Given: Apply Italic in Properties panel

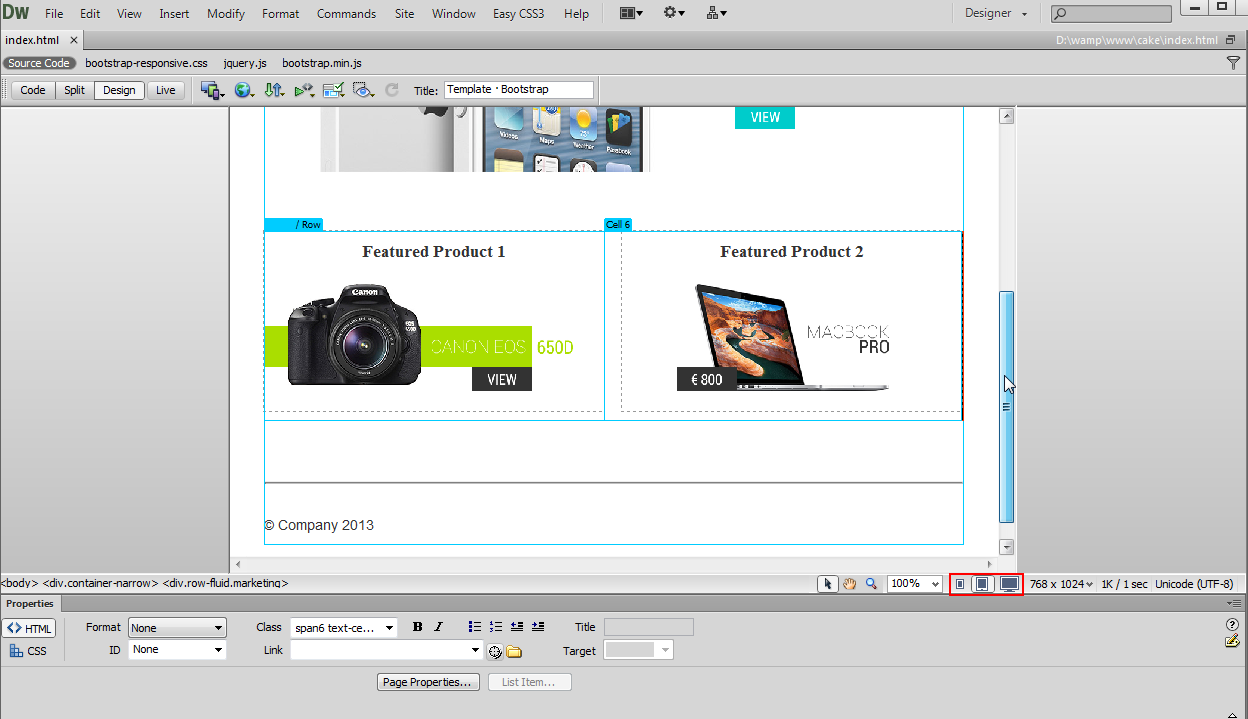Looking at the screenshot, I should coord(438,627).
